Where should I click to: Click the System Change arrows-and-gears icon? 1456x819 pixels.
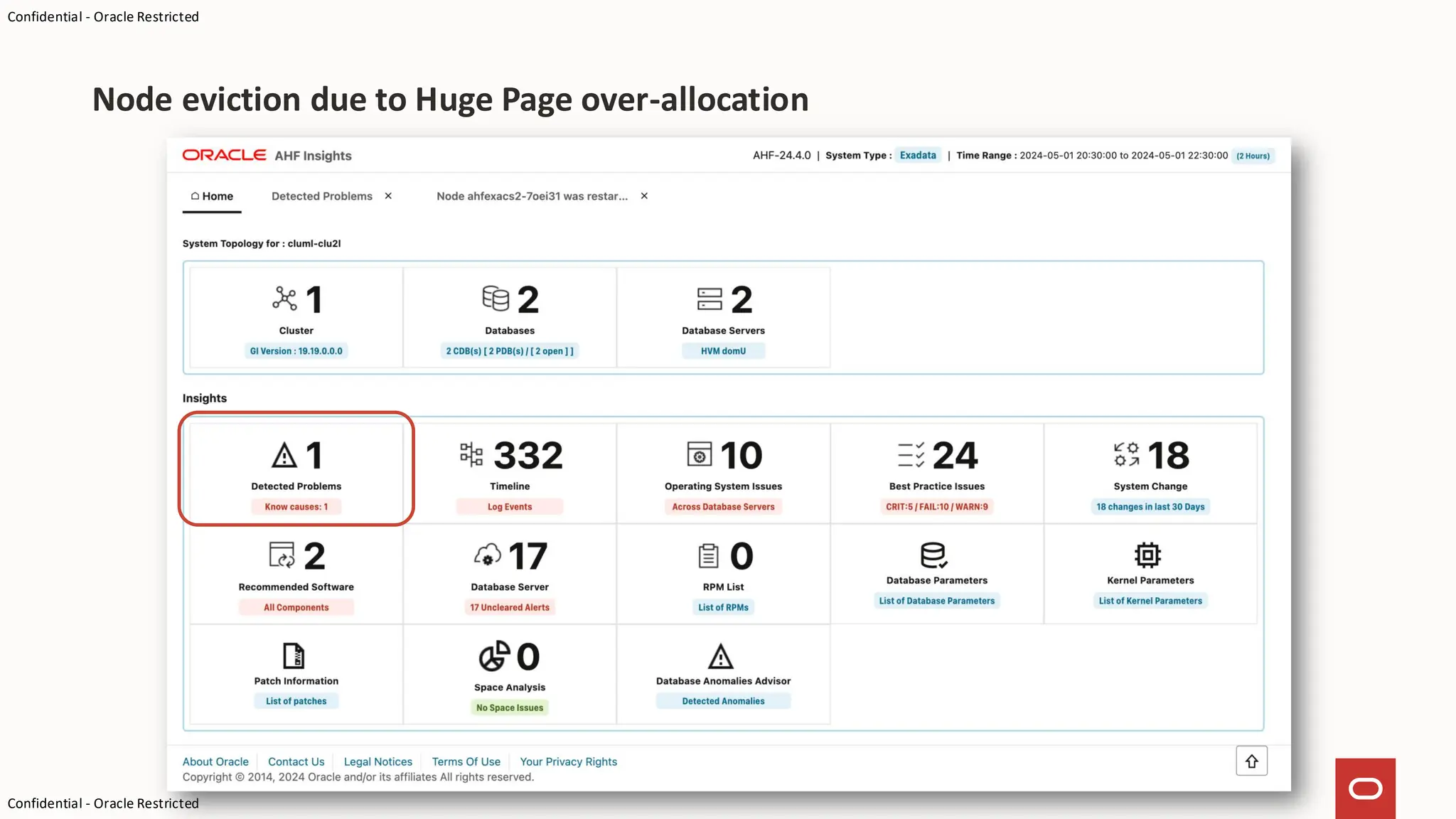1127,454
